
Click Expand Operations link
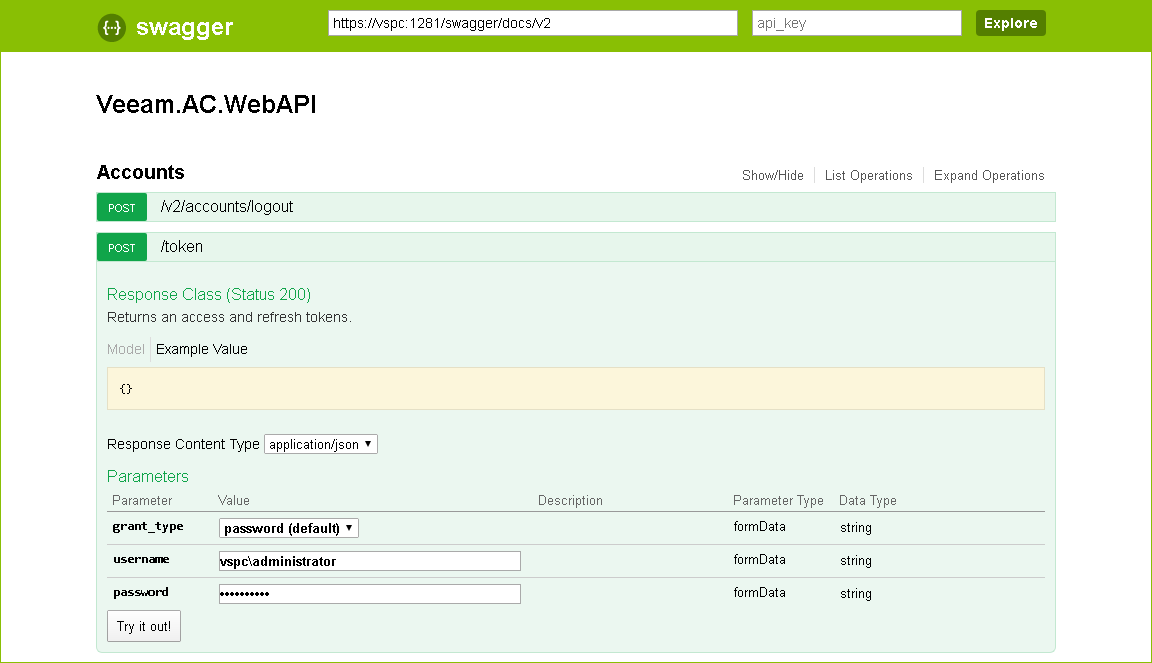point(989,176)
